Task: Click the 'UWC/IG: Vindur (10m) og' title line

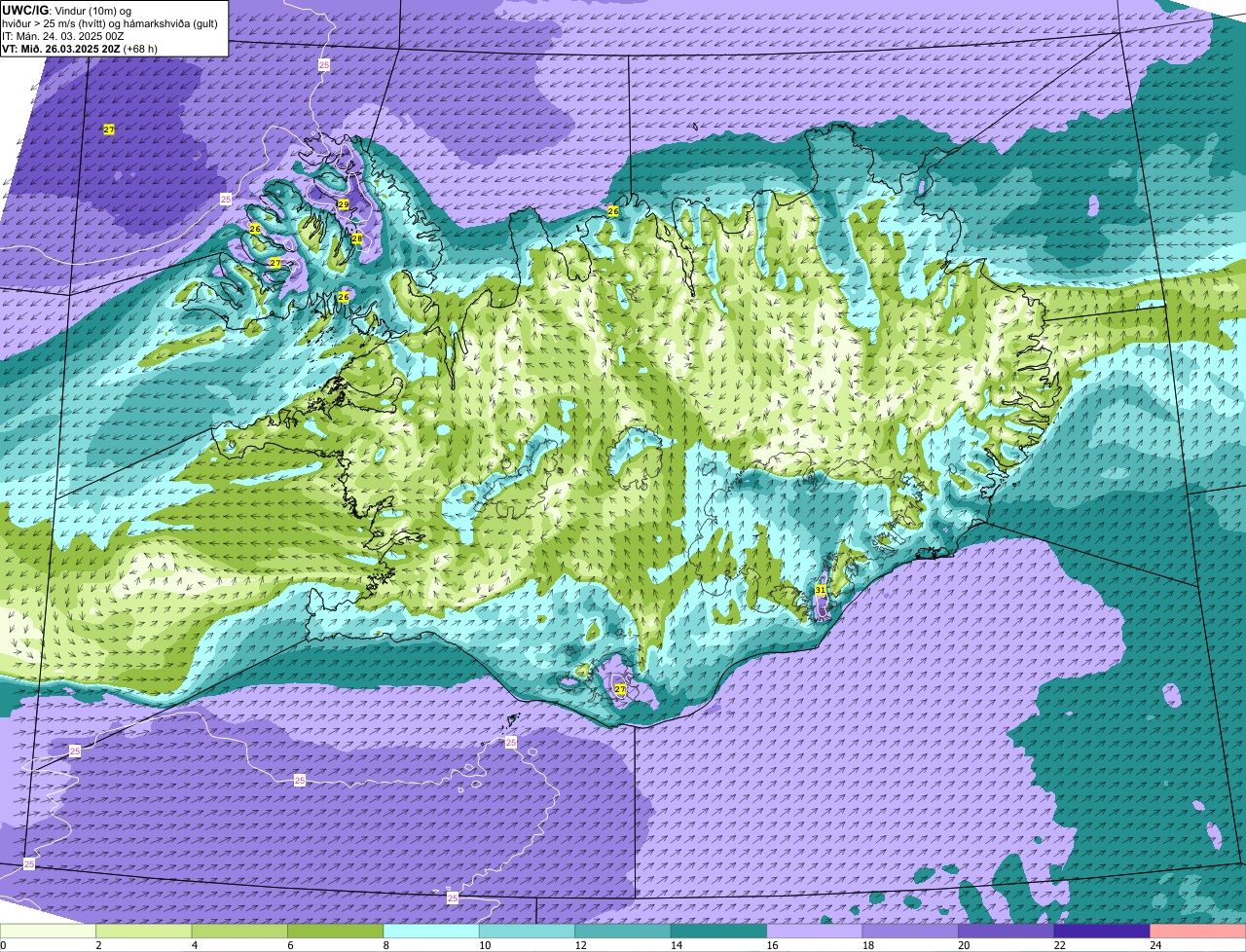Action: (x=67, y=10)
